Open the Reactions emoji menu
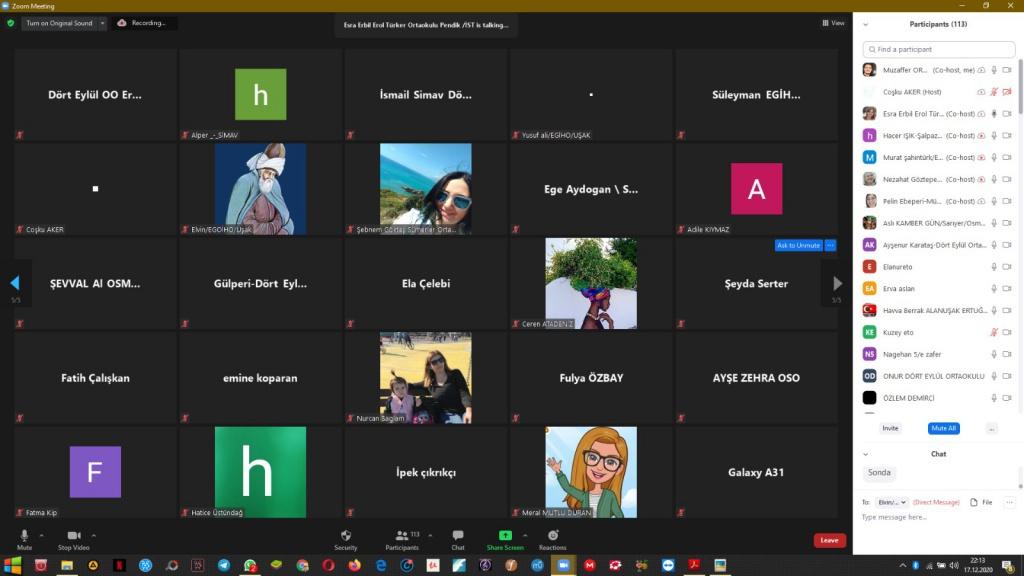 [552, 536]
